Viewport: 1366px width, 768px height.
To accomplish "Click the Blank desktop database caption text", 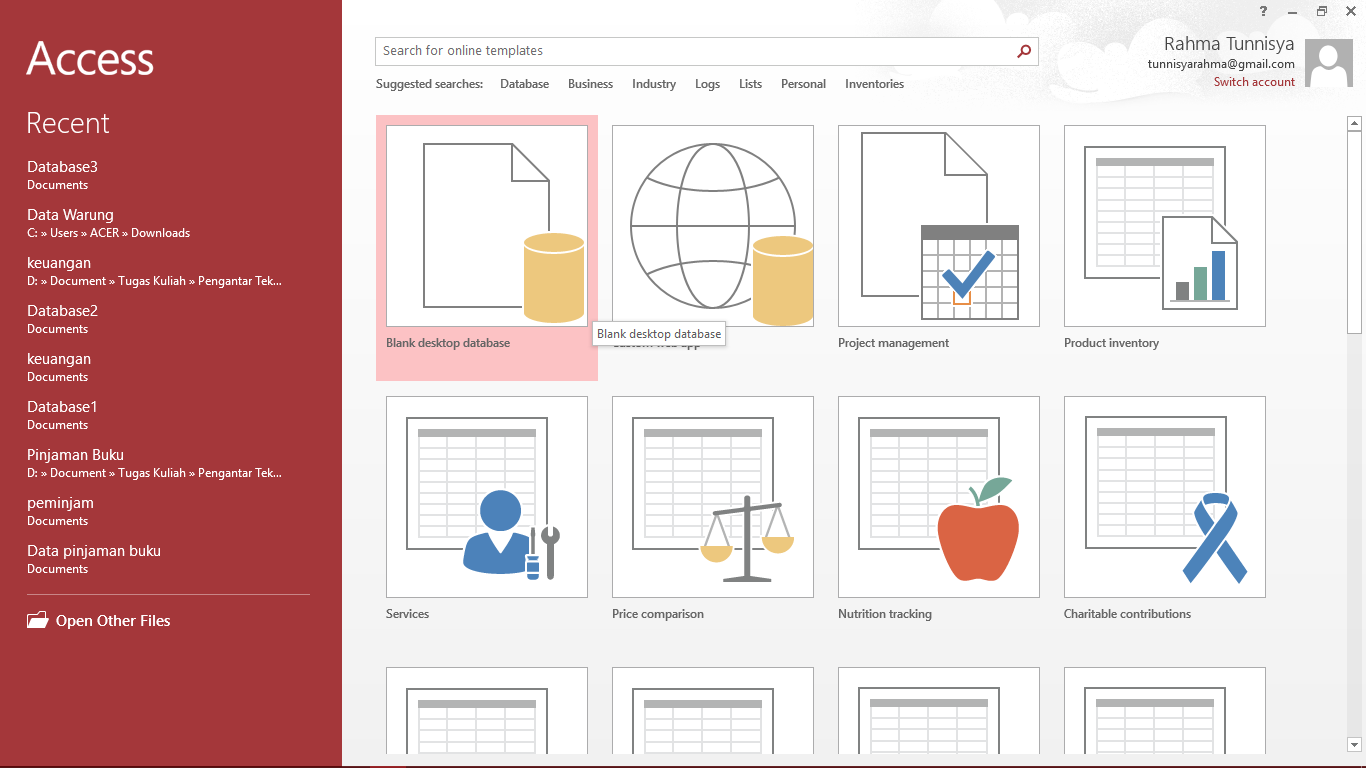I will [x=448, y=343].
